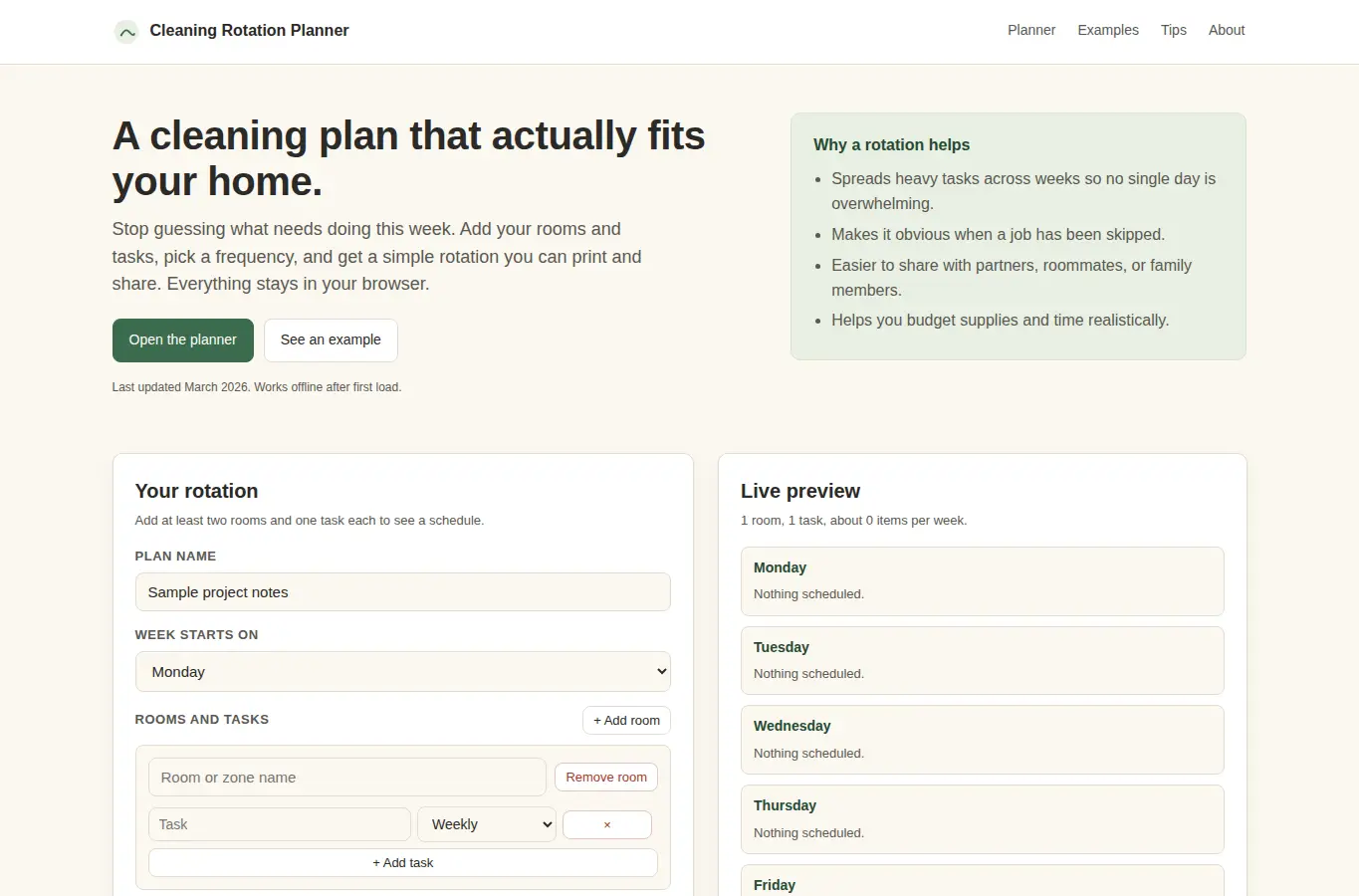Go to the Examples nav link
The height and width of the screenshot is (896, 1359).
(1108, 30)
